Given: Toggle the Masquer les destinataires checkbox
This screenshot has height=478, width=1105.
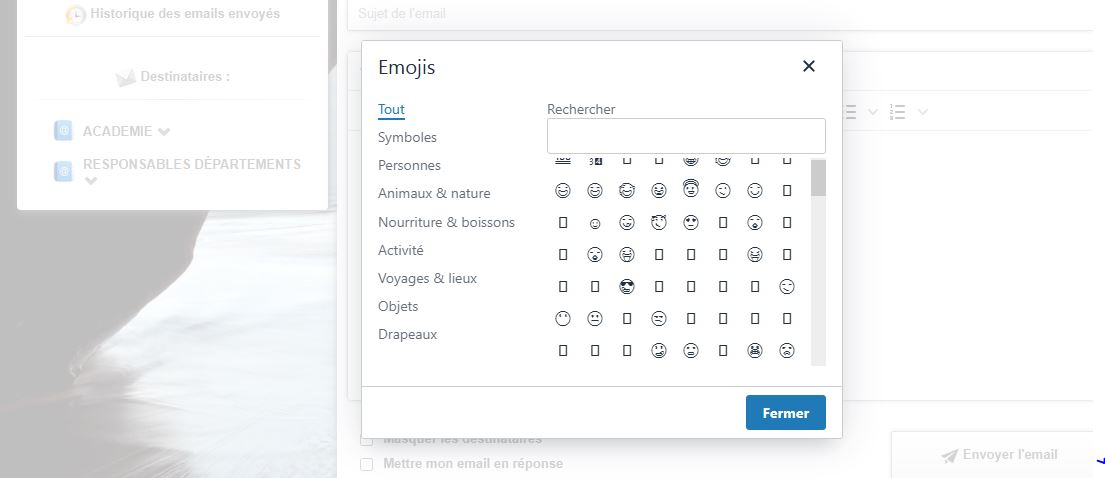Looking at the screenshot, I should 367,440.
